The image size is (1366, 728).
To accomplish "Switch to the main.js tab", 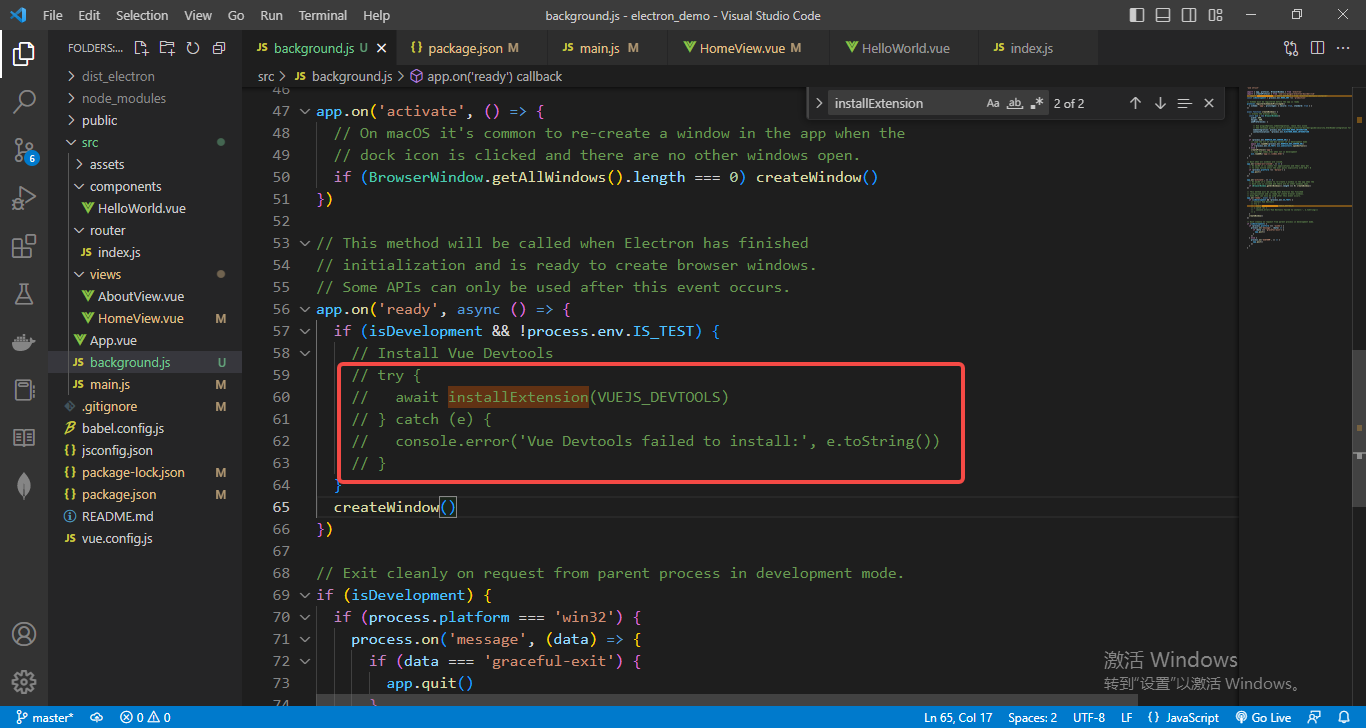I will tap(609, 48).
